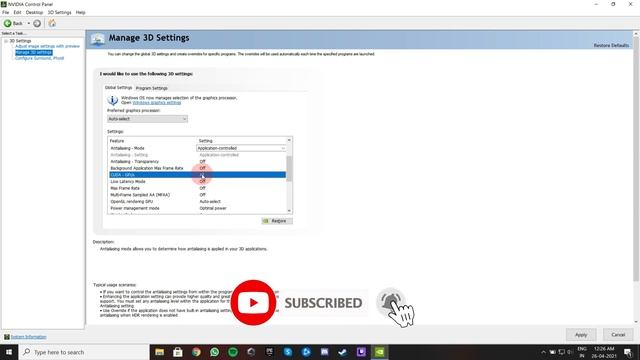
Task: Select Configure Surround, PhysX in tree
Action: (x=40, y=58)
